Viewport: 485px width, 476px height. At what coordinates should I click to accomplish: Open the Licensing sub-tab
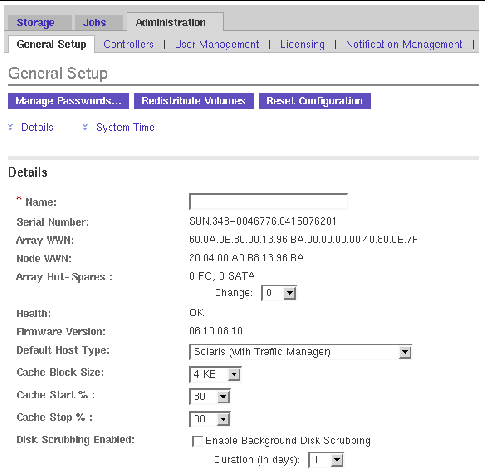(302, 44)
